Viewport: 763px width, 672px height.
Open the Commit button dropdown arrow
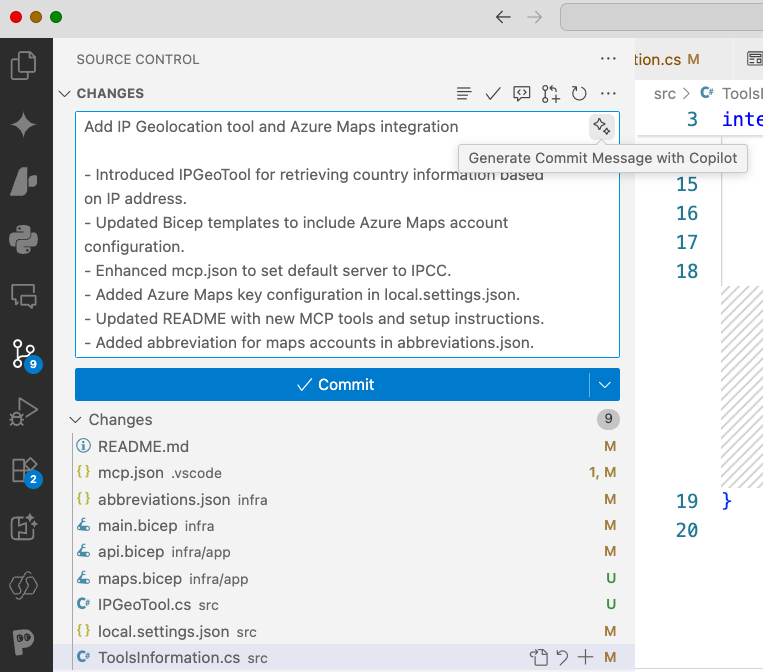(605, 385)
